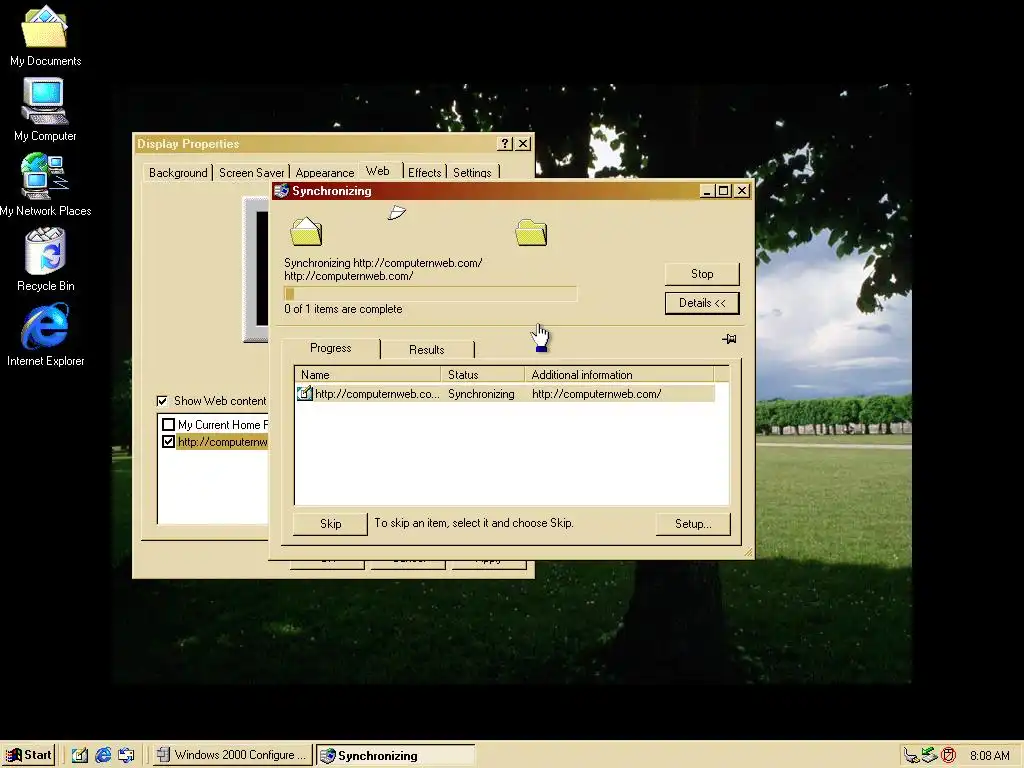Image resolution: width=1024 pixels, height=768 pixels.
Task: Click the Additional information URL cell
Action: tap(596, 394)
